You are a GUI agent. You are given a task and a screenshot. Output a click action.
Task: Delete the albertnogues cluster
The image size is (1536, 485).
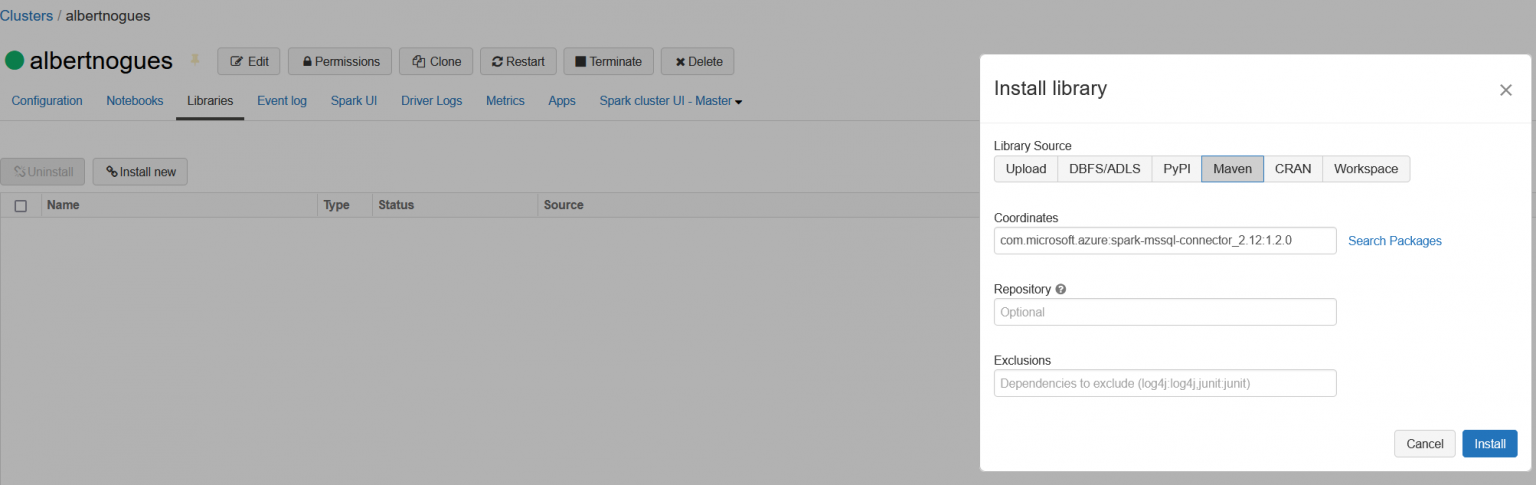pos(698,61)
